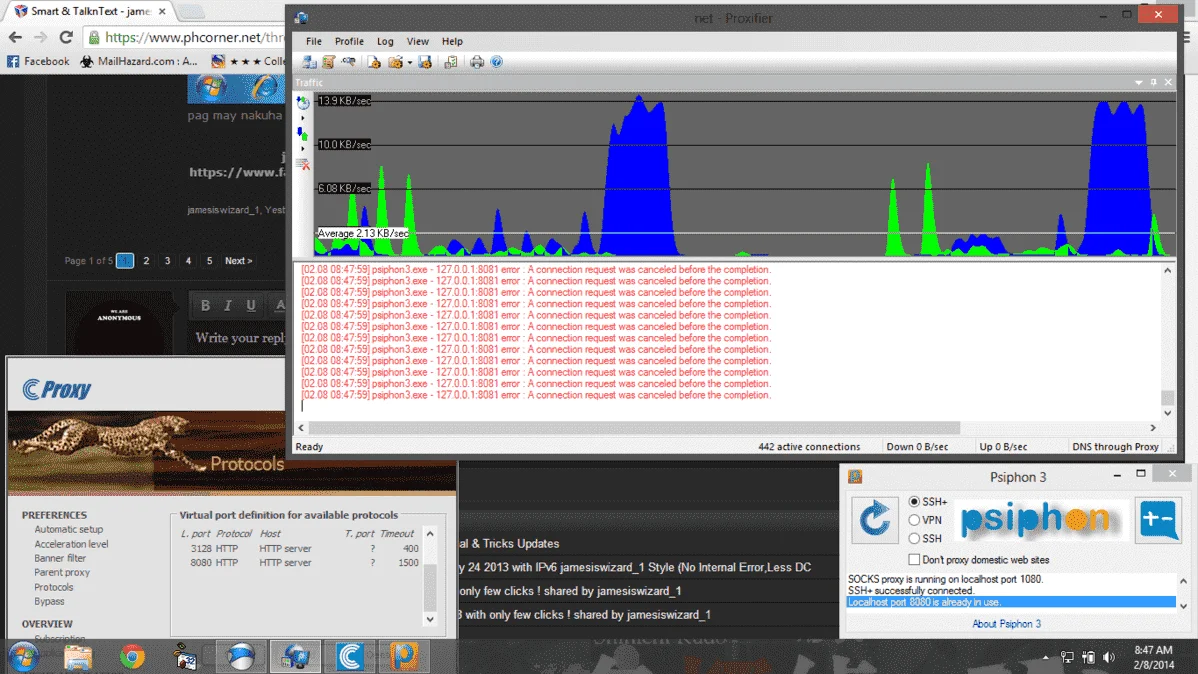Click the clear traffic red-X icon
The image size is (1198, 674).
tap(303, 164)
